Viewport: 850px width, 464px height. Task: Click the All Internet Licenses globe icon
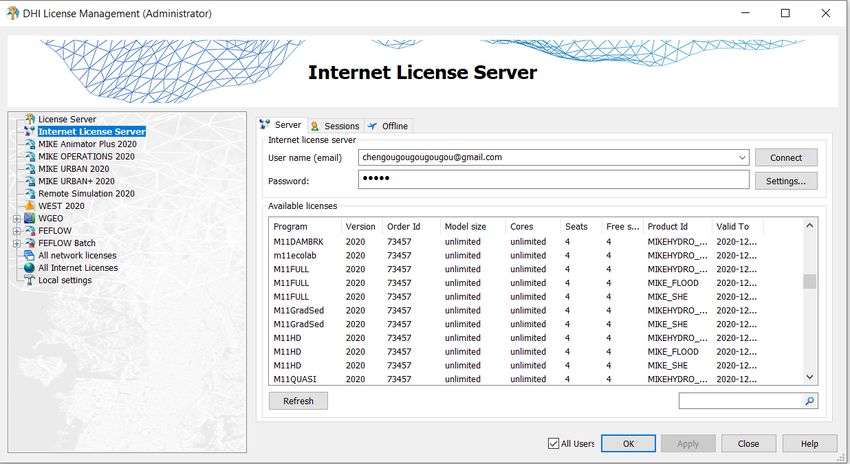[30, 268]
